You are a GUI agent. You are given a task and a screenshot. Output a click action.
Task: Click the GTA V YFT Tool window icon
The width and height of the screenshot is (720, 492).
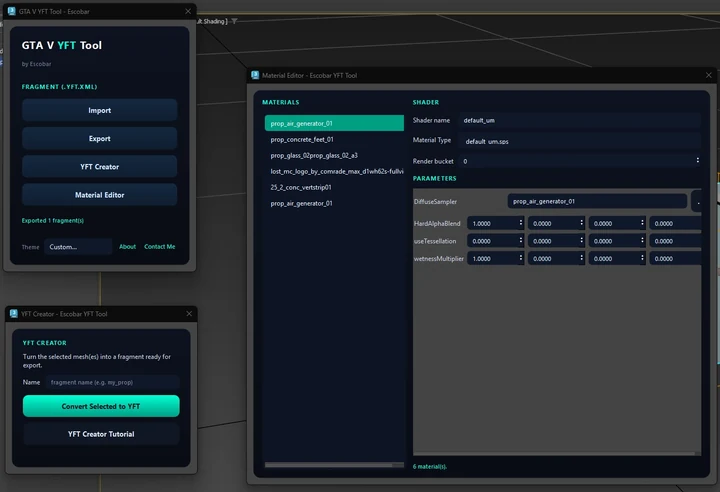coord(11,11)
